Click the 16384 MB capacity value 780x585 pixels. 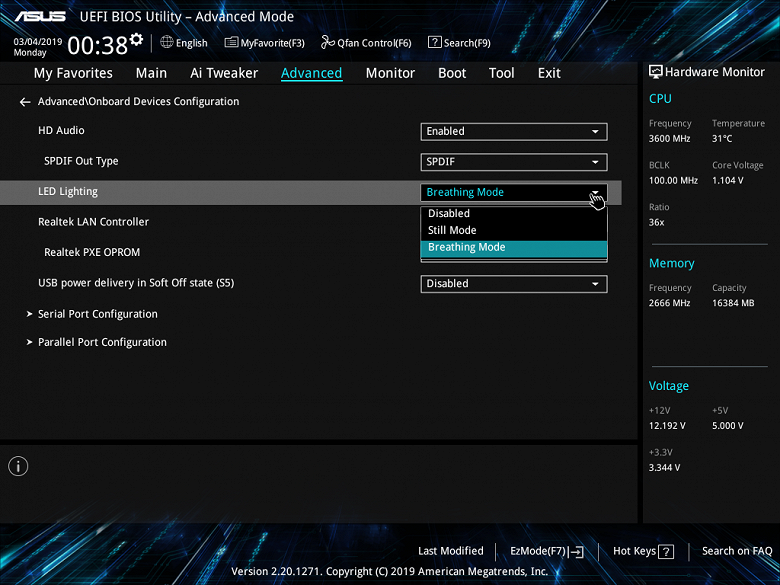[733, 303]
